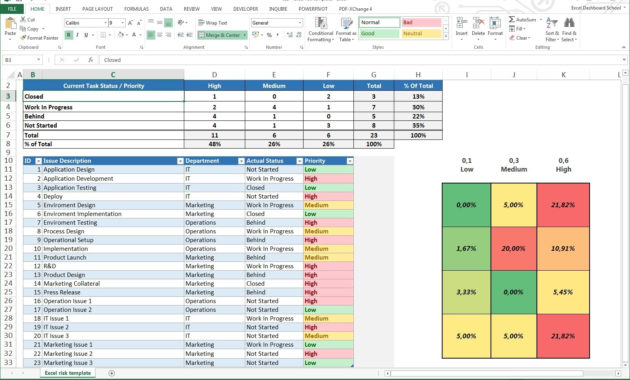Toggle Bold formatting
Viewport: 630px width, 380px height.
point(69,35)
